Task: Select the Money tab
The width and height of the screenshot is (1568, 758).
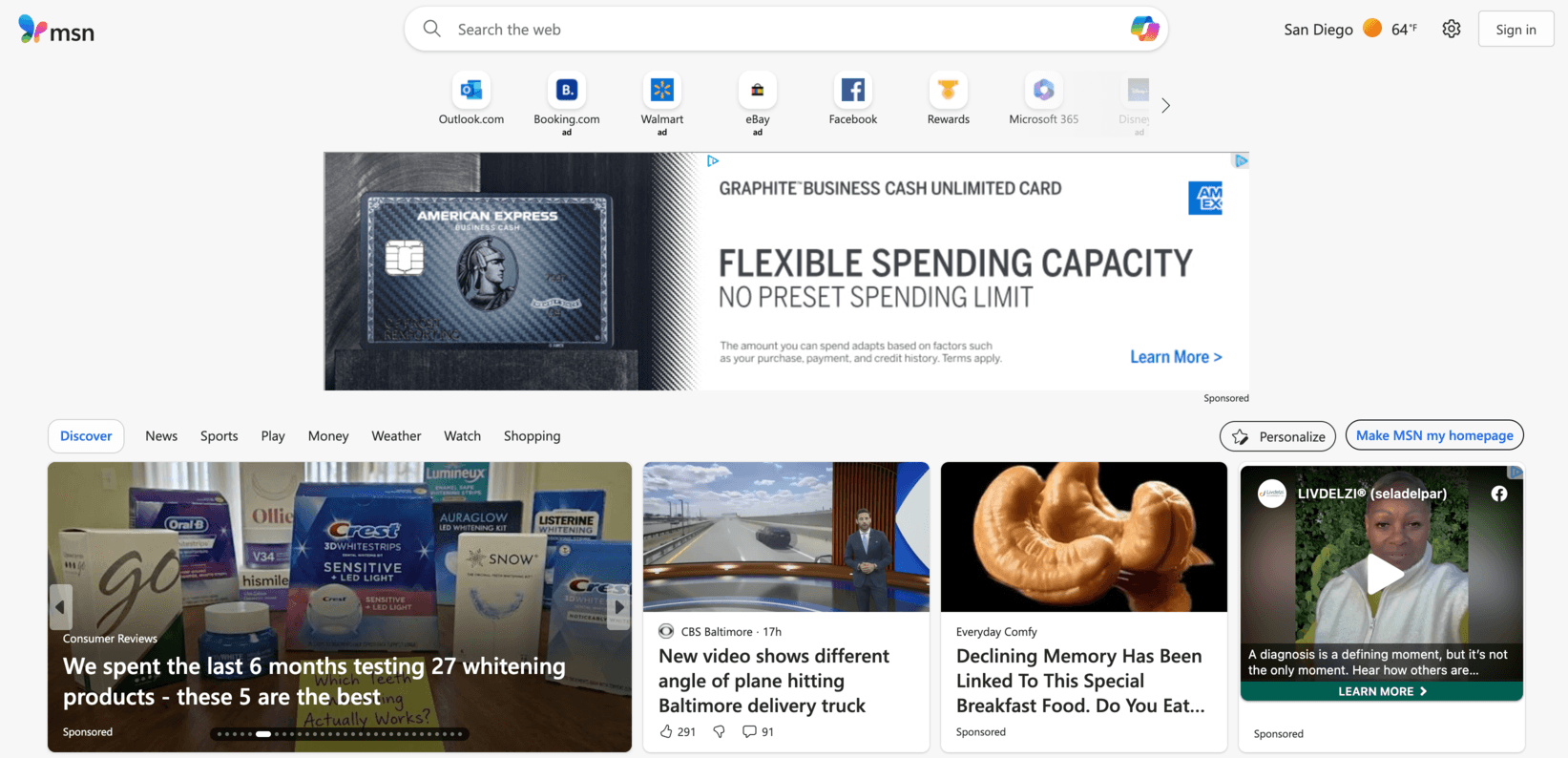Action: [328, 436]
